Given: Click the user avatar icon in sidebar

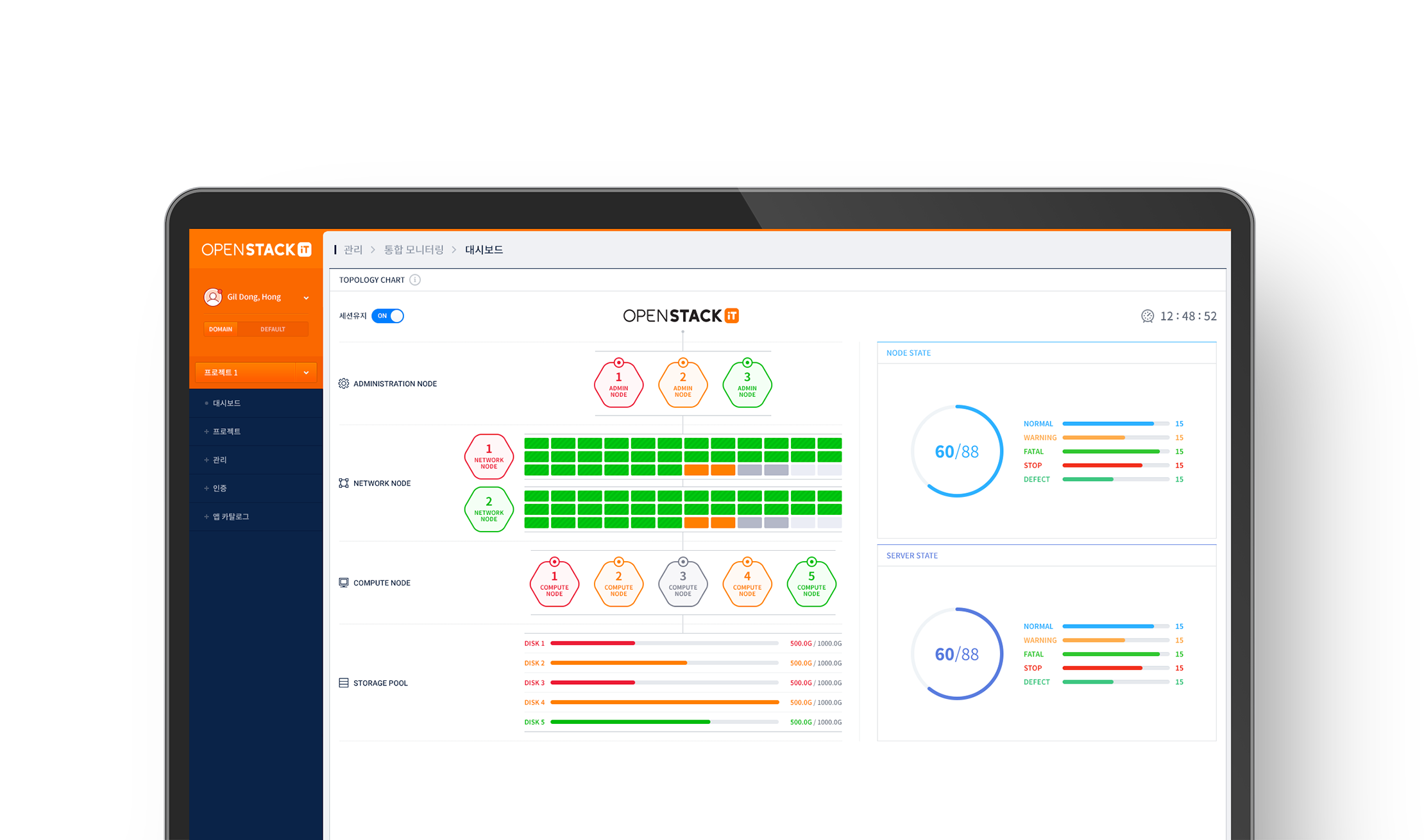Looking at the screenshot, I should click(212, 297).
